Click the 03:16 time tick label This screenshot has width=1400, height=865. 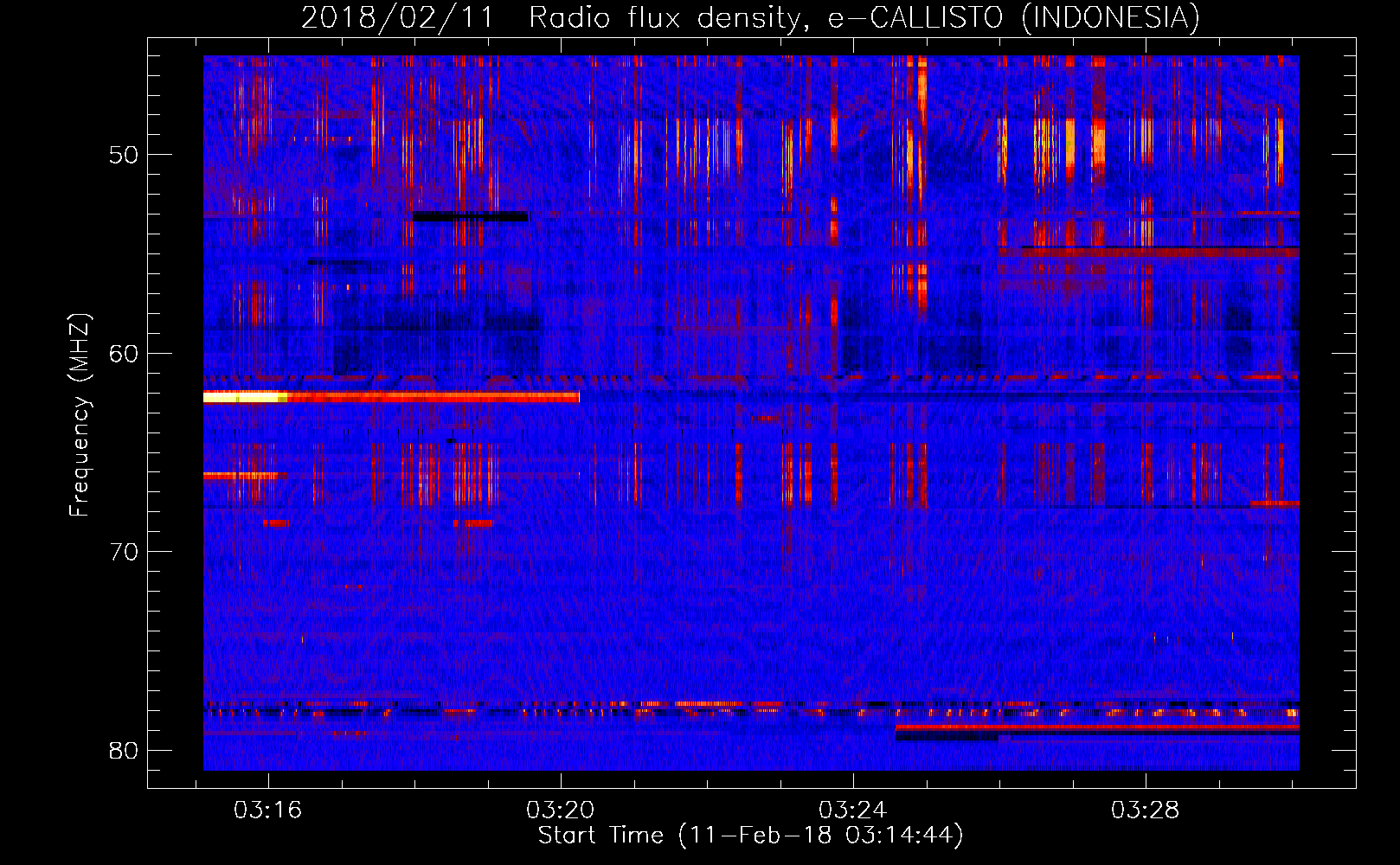[267, 811]
